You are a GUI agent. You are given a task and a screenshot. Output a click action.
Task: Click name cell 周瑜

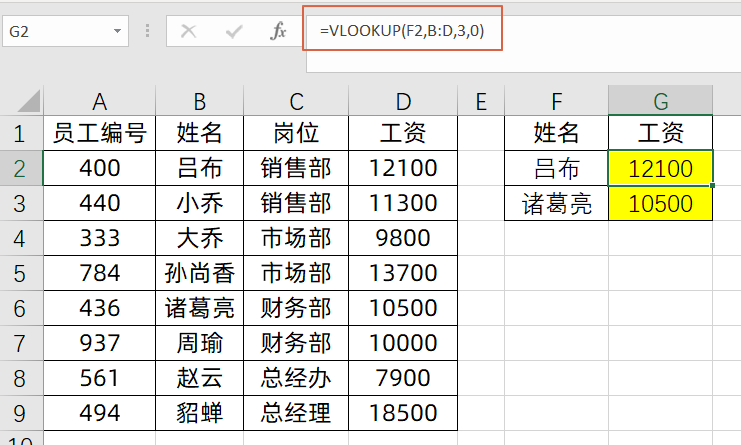click(199, 343)
